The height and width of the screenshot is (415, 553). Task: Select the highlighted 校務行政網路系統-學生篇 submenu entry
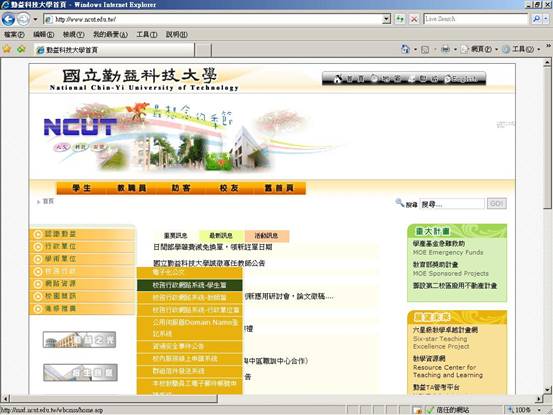pos(190,285)
